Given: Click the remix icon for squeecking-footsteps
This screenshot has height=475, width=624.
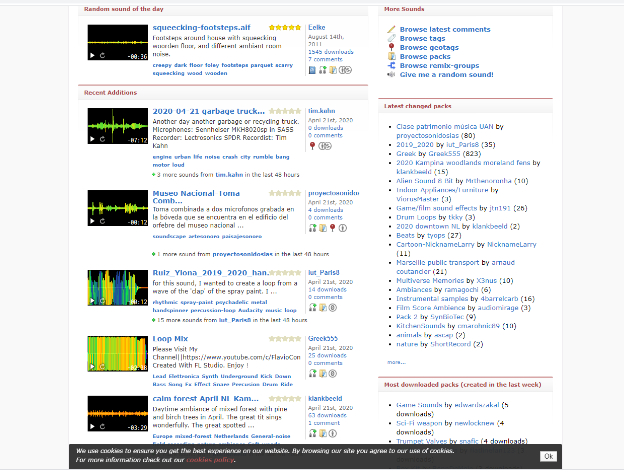Looking at the screenshot, I should pyautogui.click(x=323, y=70).
